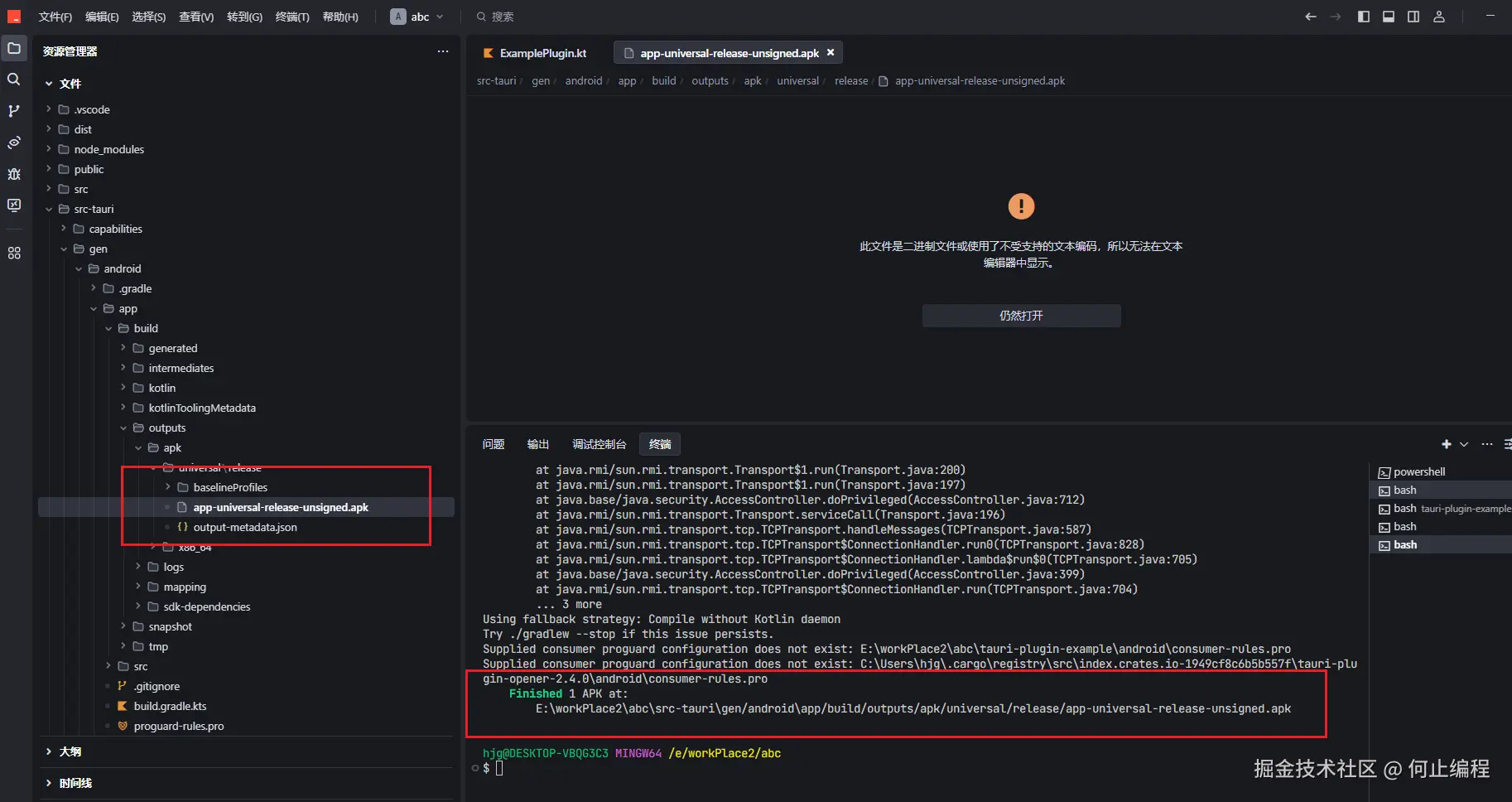
Task: Click the terminal icon beside bash tauri-plugin-example
Action: (1384, 509)
